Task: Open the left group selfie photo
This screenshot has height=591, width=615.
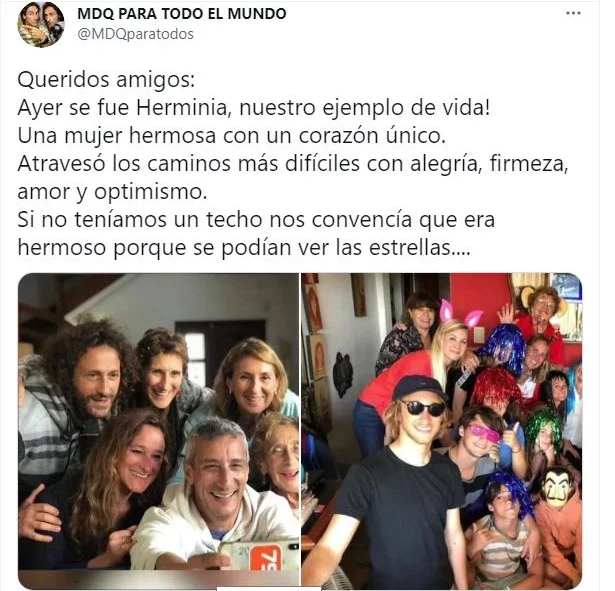Action: (158, 422)
